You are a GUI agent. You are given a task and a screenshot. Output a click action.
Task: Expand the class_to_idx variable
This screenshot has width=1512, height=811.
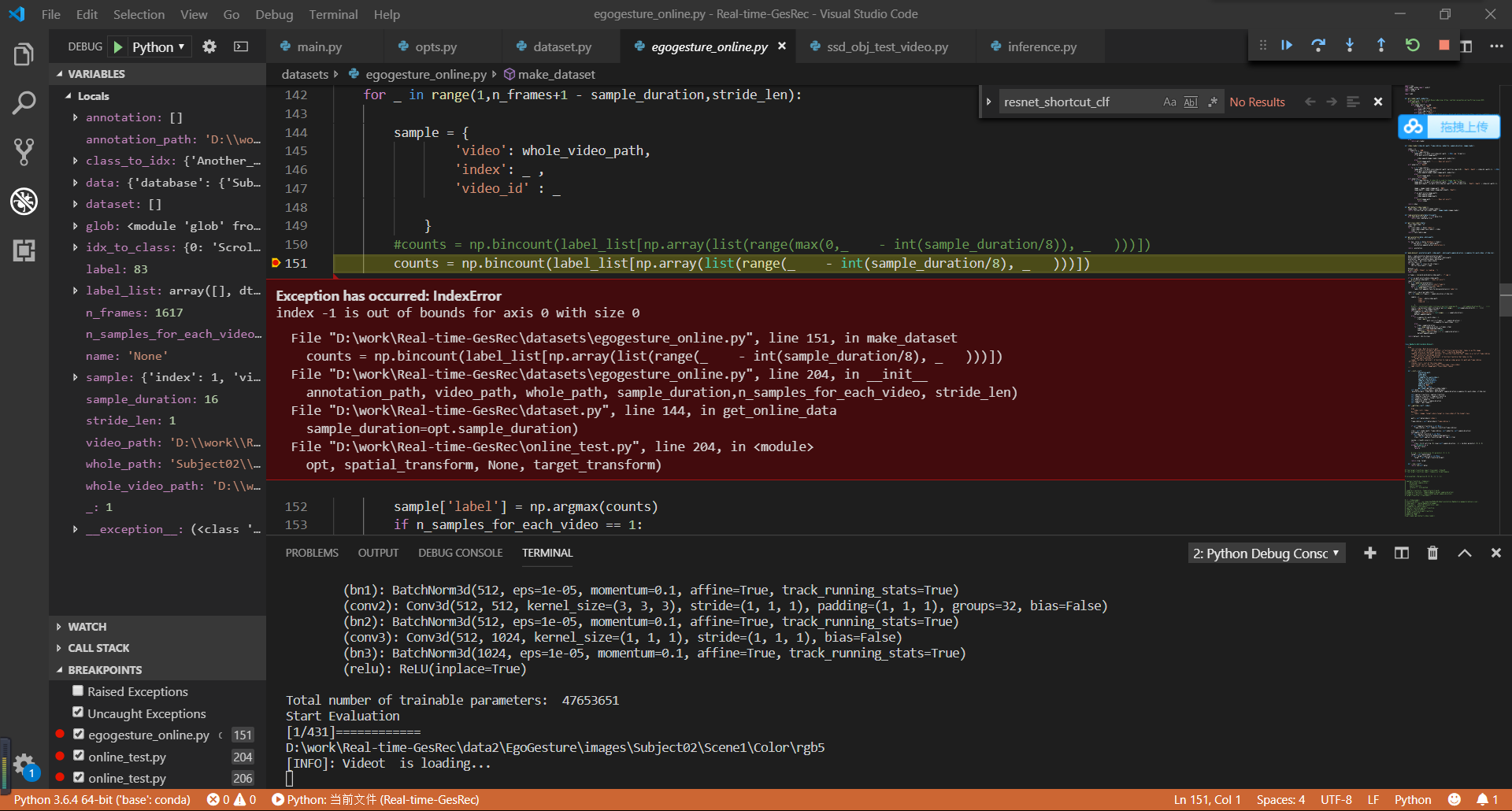click(x=75, y=161)
